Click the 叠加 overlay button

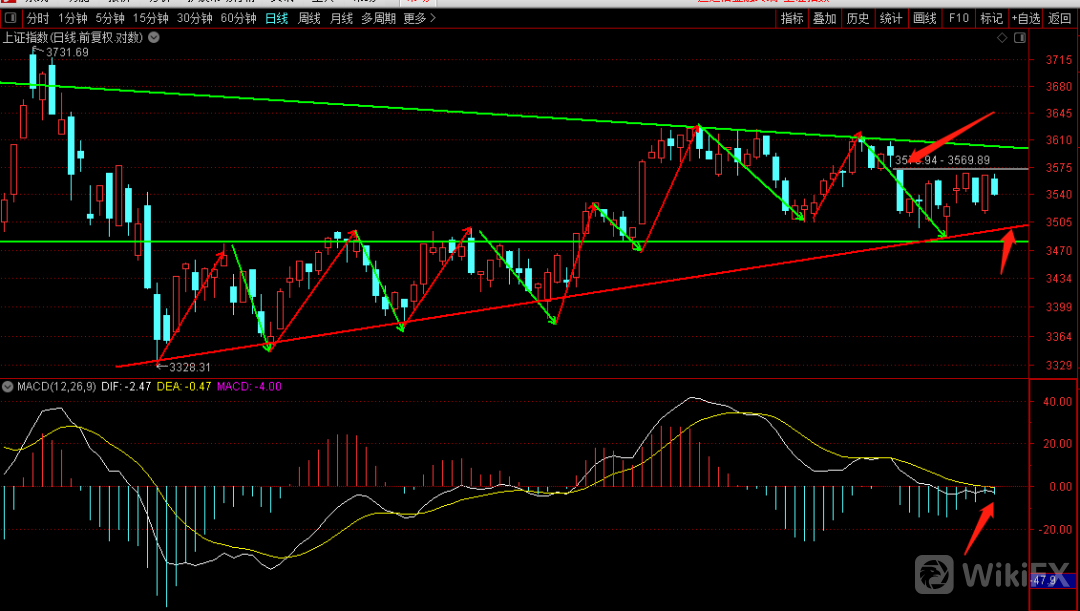click(x=824, y=18)
